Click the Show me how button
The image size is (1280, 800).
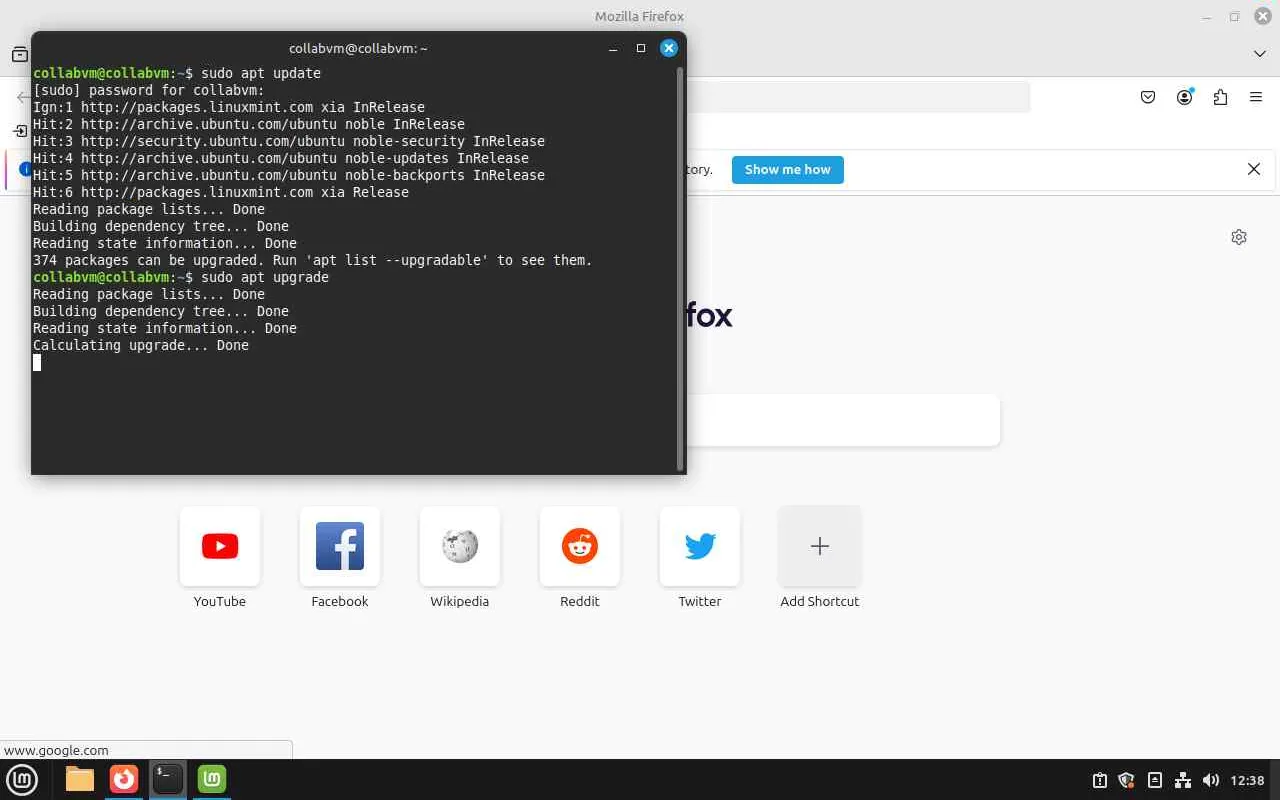click(x=788, y=170)
